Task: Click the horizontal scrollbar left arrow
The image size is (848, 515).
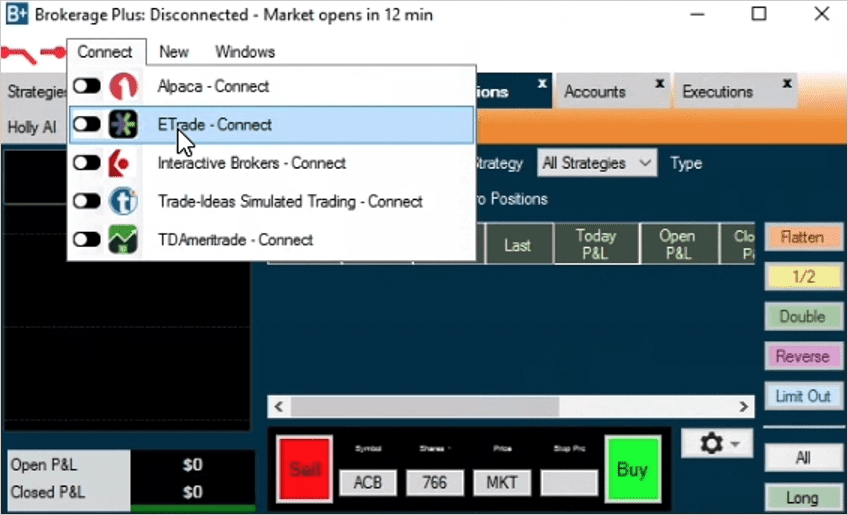Action: point(279,406)
